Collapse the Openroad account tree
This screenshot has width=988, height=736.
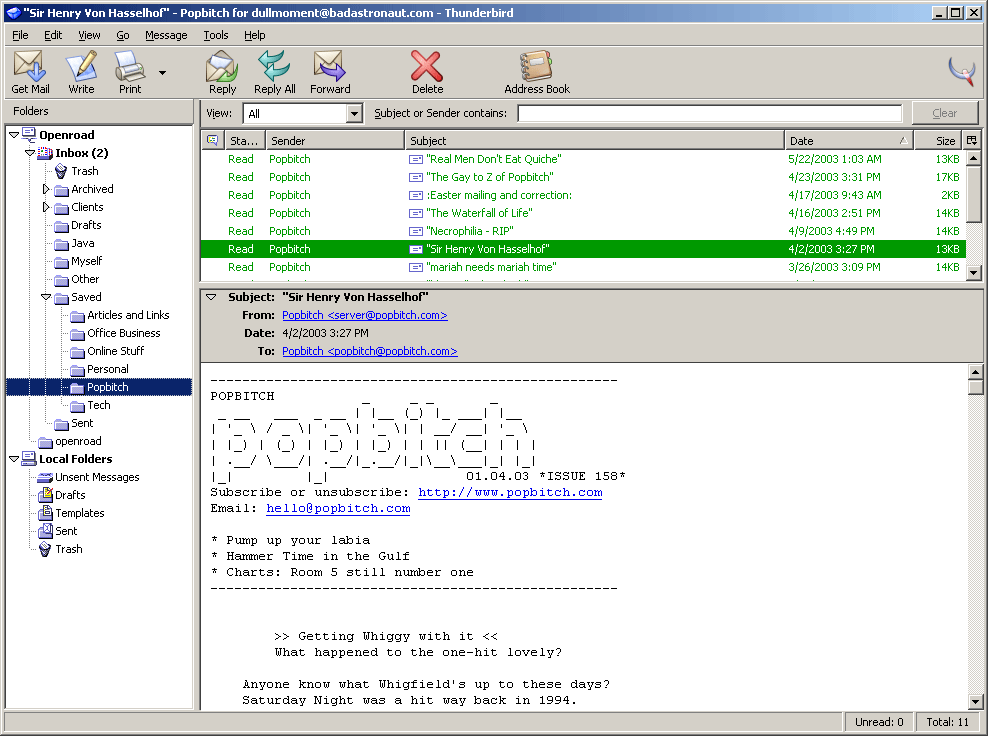pos(14,135)
